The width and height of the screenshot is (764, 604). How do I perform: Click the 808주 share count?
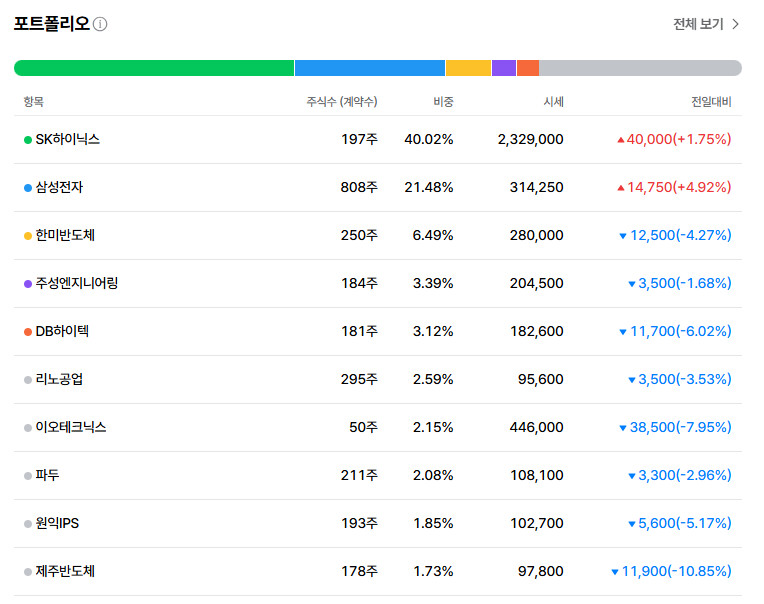coord(359,187)
